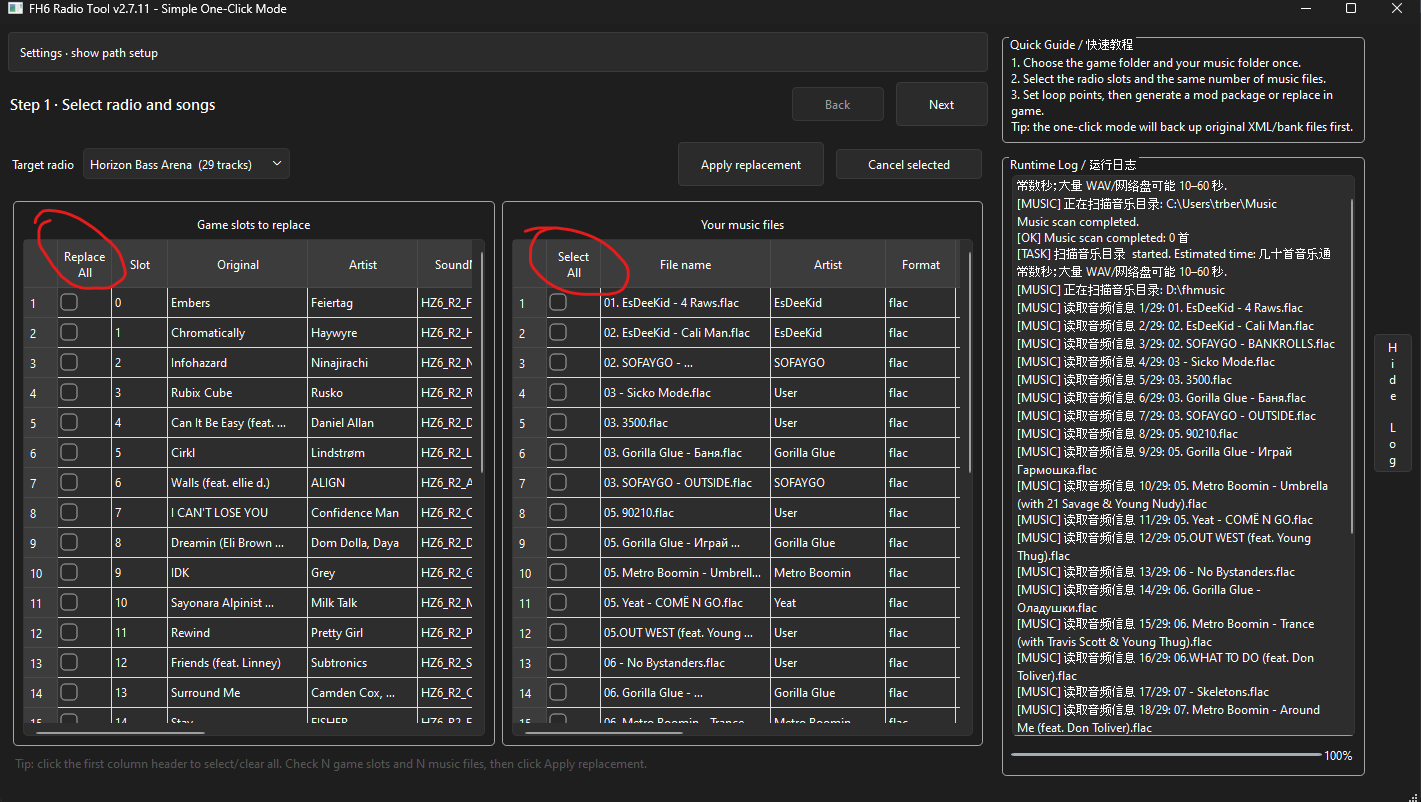
Task: Click the Cancel selected button
Action: [909, 165]
